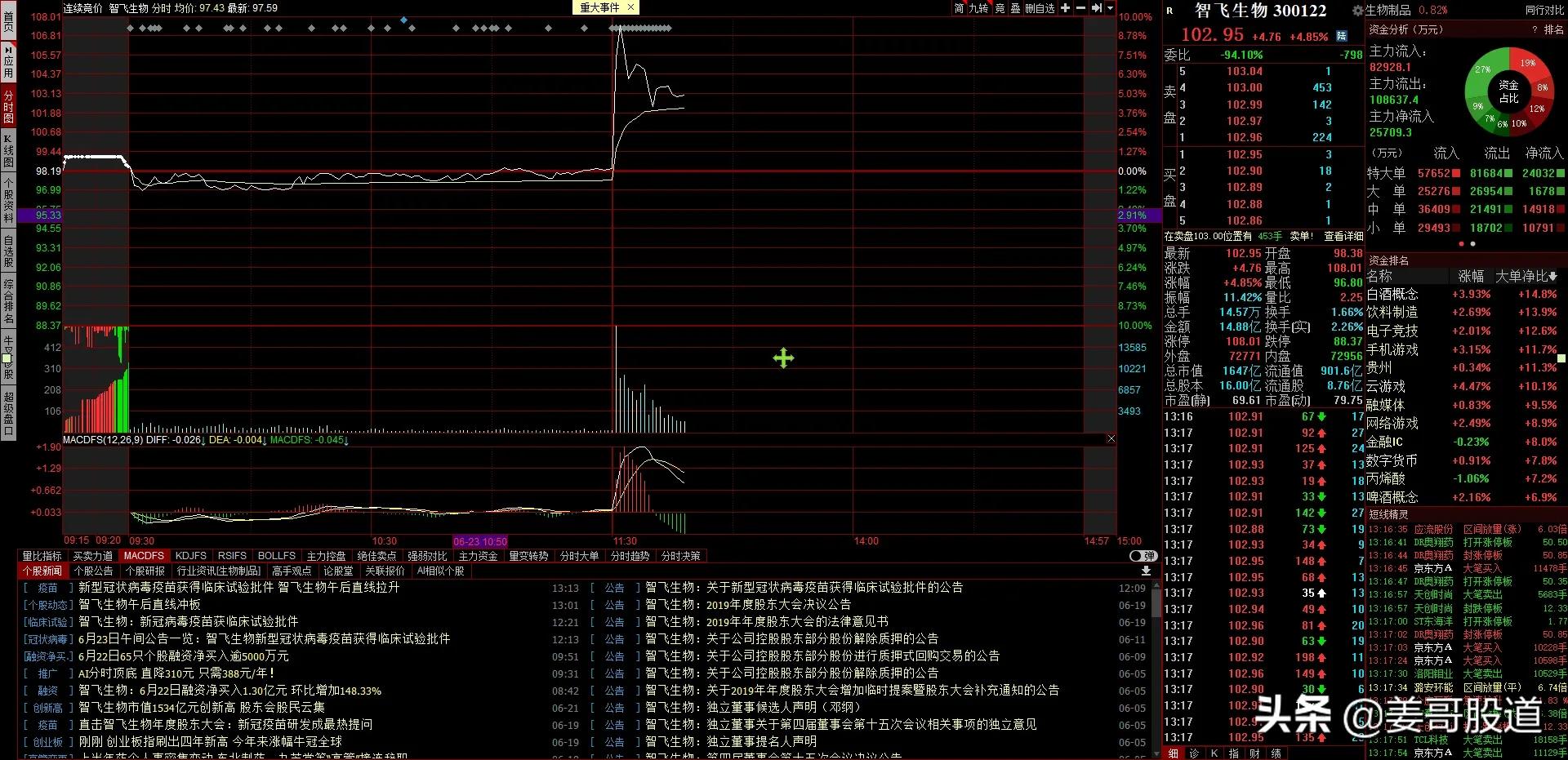Switch to the 分时大单 indicator tab
This screenshot has width=1568, height=760.
click(579, 556)
